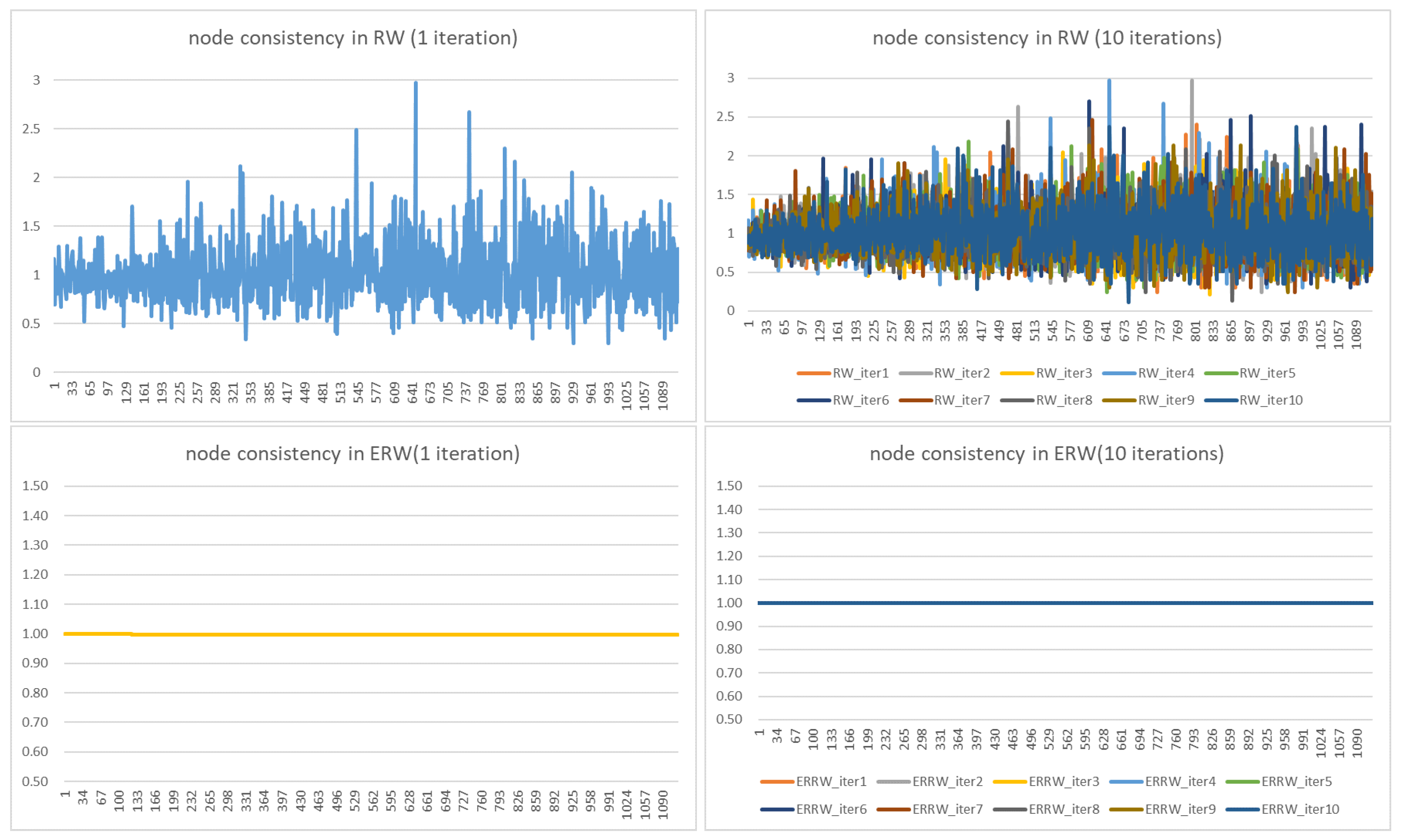Click the RW_iter1 orange legend swatch

pos(814,374)
